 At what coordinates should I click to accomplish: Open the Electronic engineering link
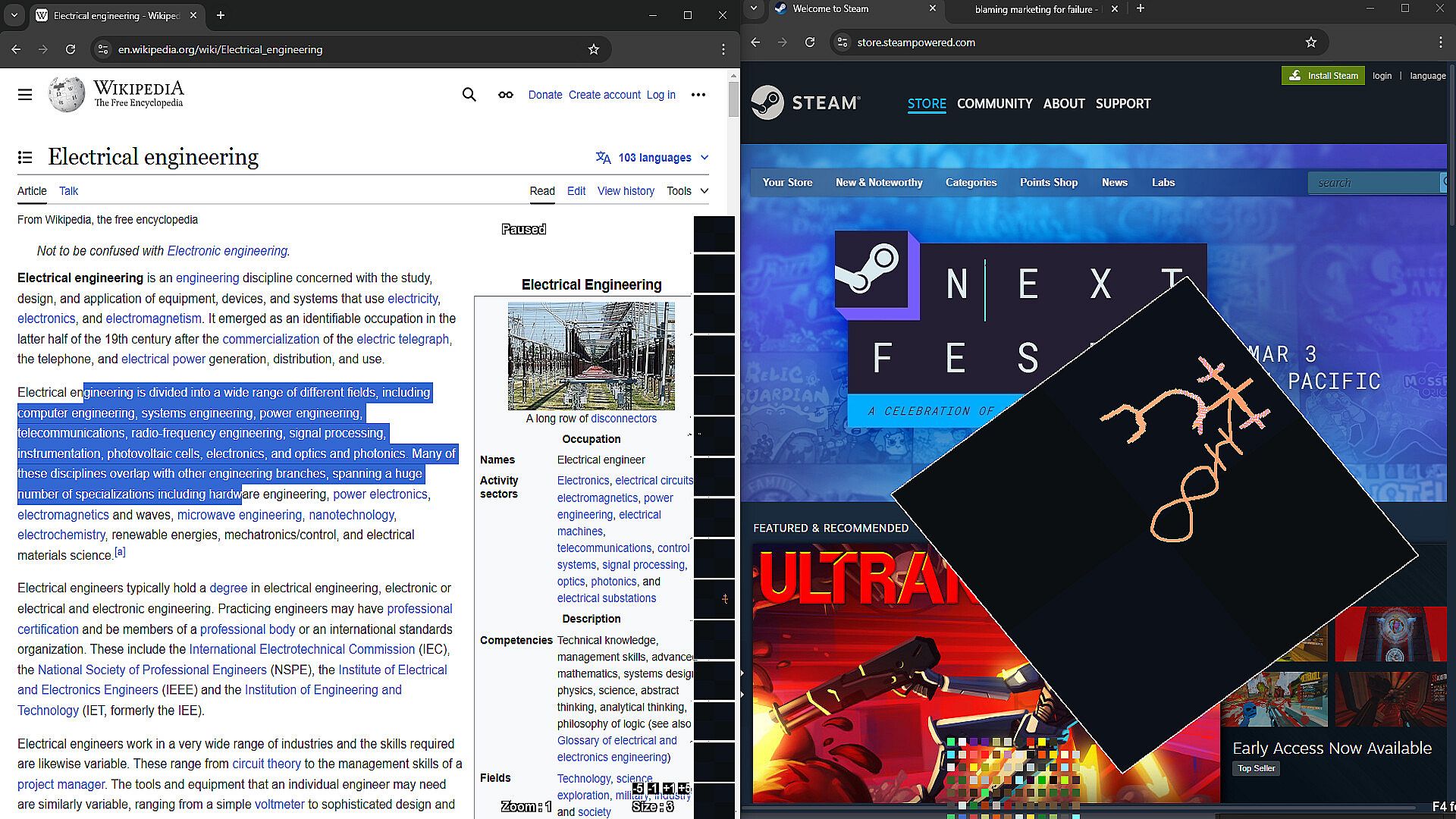pos(227,251)
